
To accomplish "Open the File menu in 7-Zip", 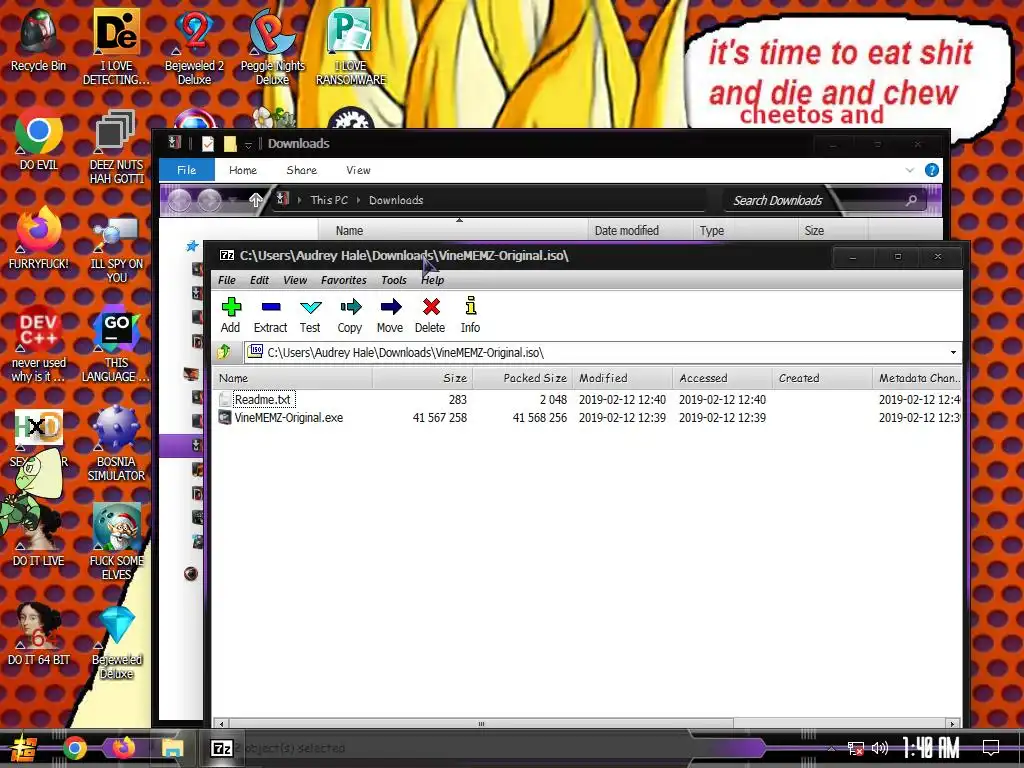I will click(x=227, y=280).
